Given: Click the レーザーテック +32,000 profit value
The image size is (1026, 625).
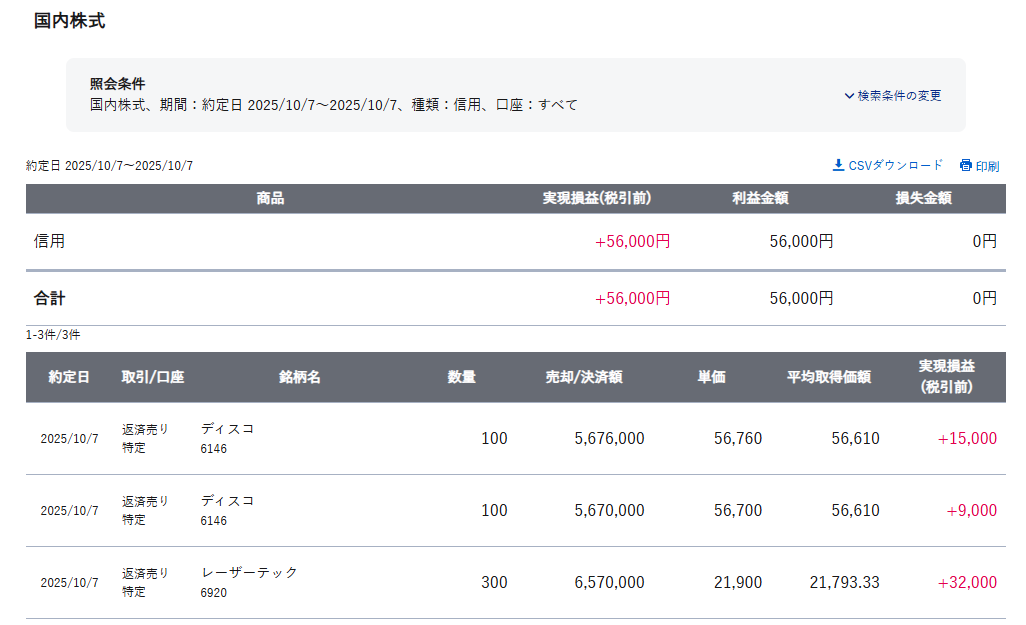Looking at the screenshot, I should click(x=966, y=582).
